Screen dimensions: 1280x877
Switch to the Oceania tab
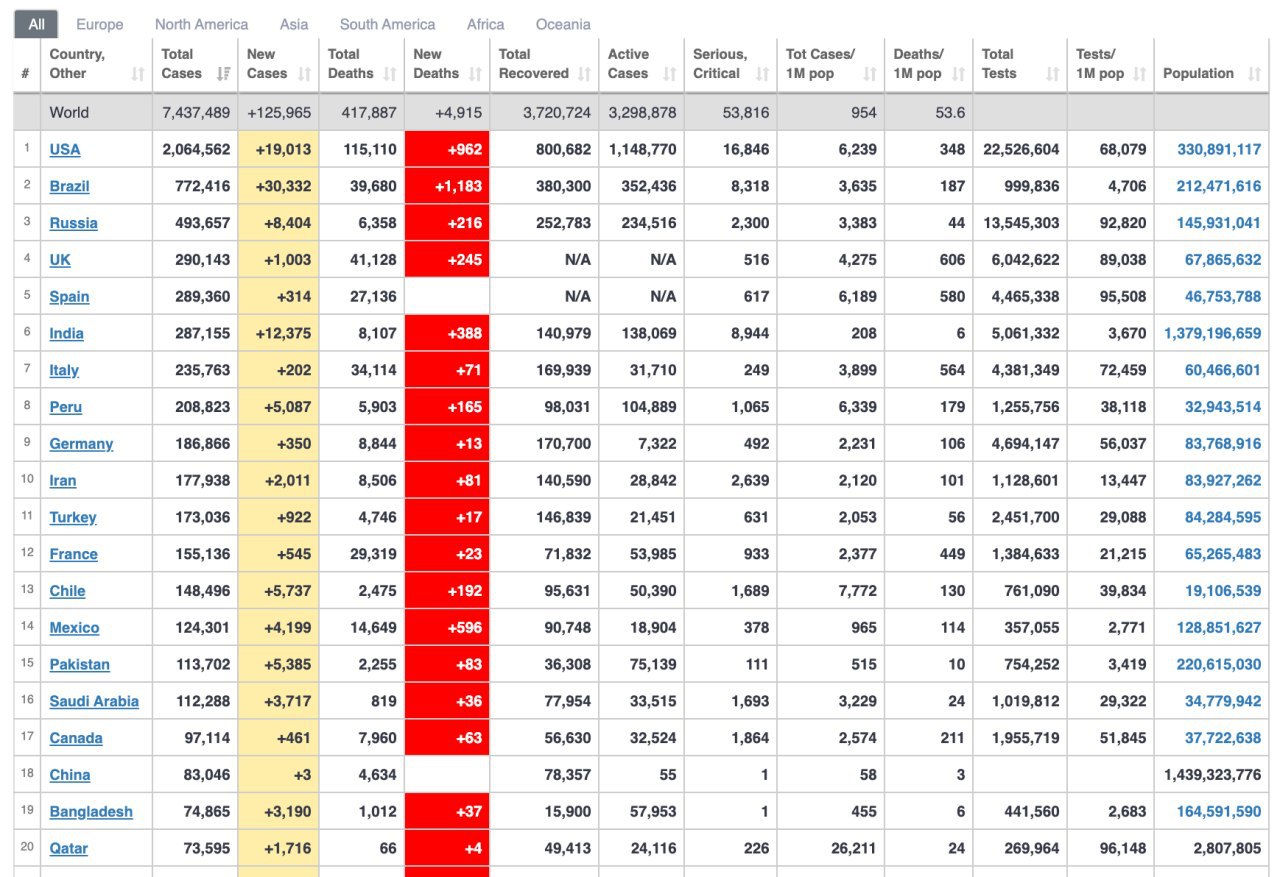[x=563, y=24]
